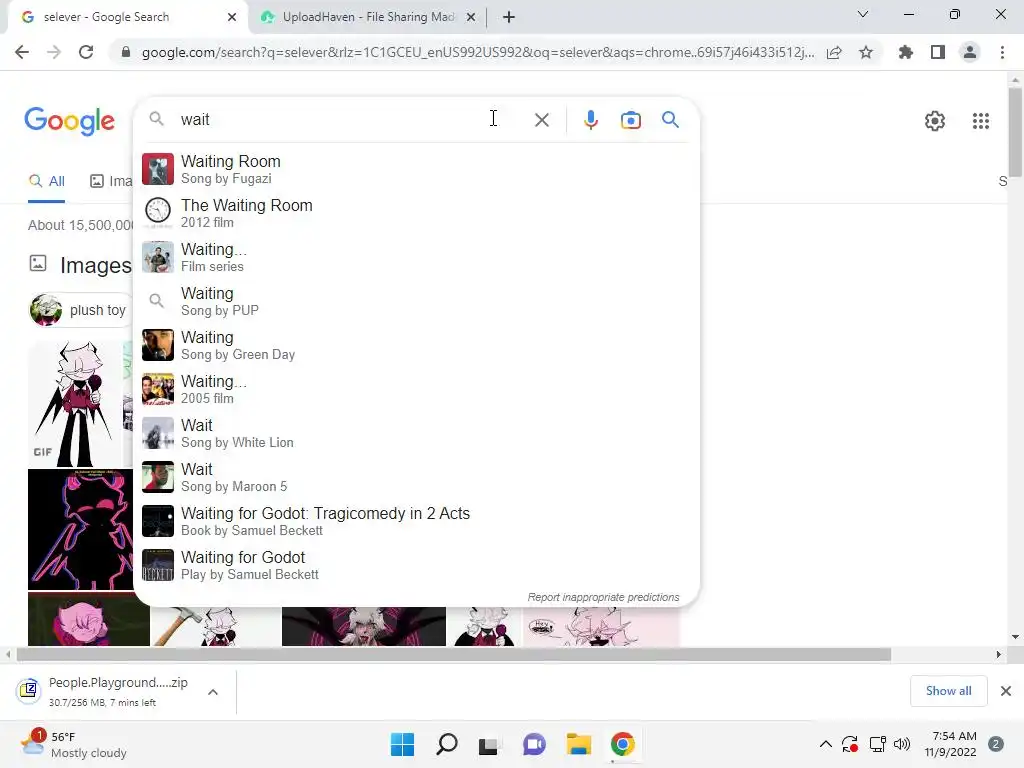
Task: Choose Waiting... Film series suggestion
Action: tap(416, 257)
